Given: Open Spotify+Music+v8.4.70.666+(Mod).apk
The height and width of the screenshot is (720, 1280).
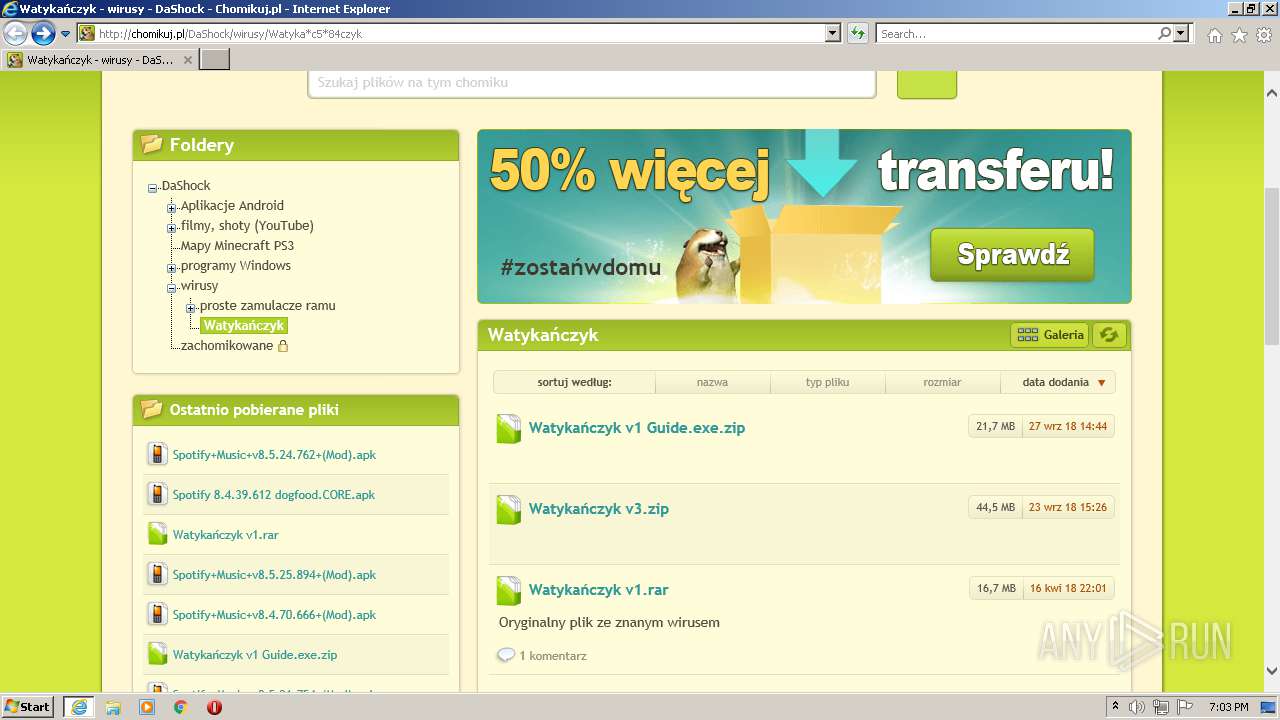Looking at the screenshot, I should [x=274, y=614].
